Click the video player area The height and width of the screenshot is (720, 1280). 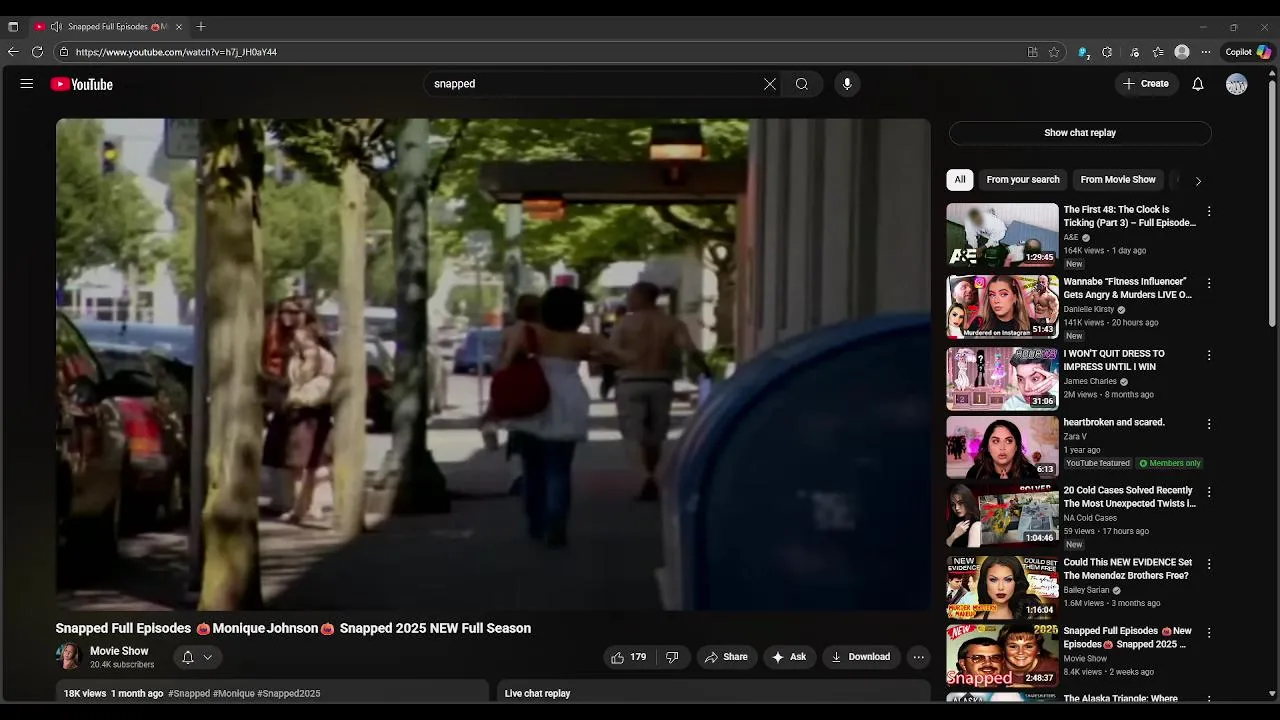pos(493,364)
